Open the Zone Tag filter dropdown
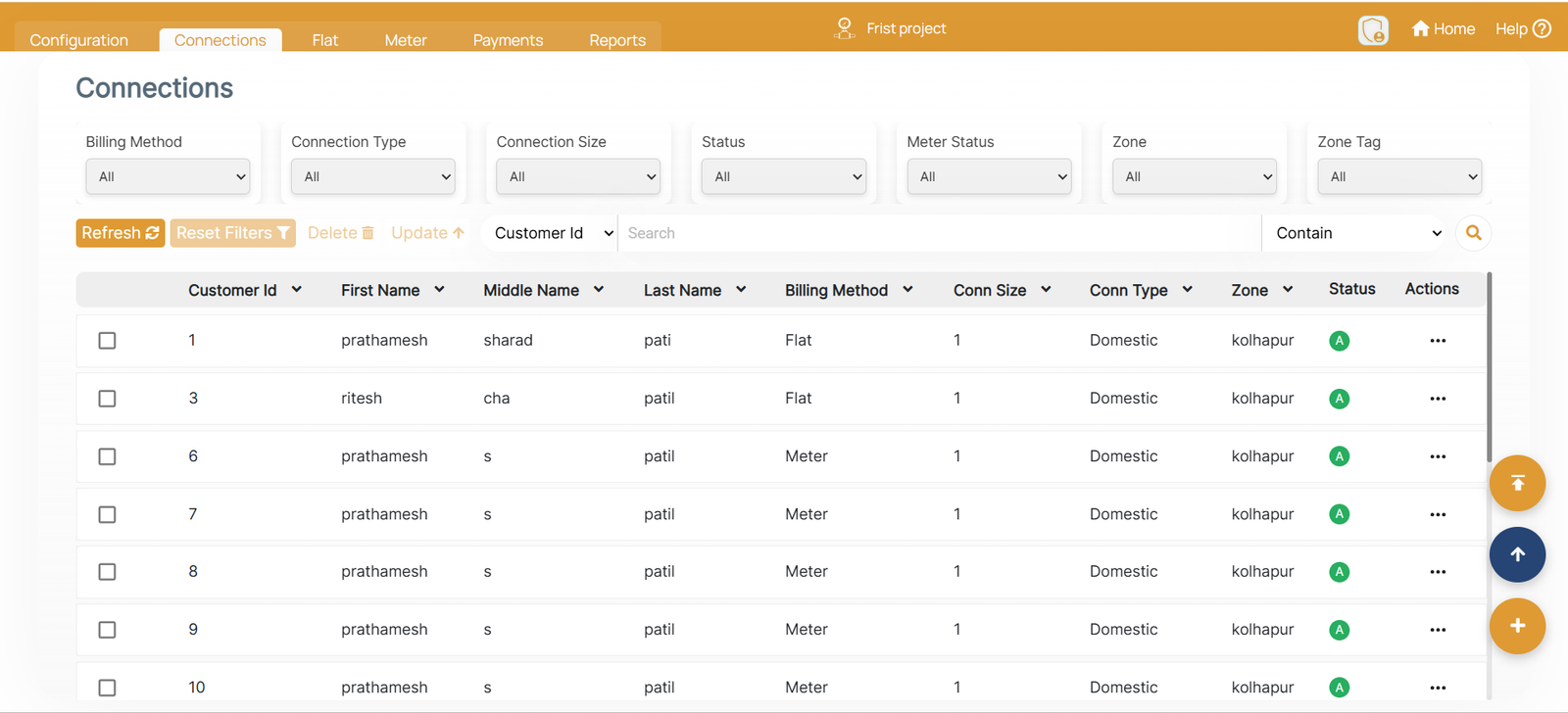The width and height of the screenshot is (1568, 713). click(1399, 176)
